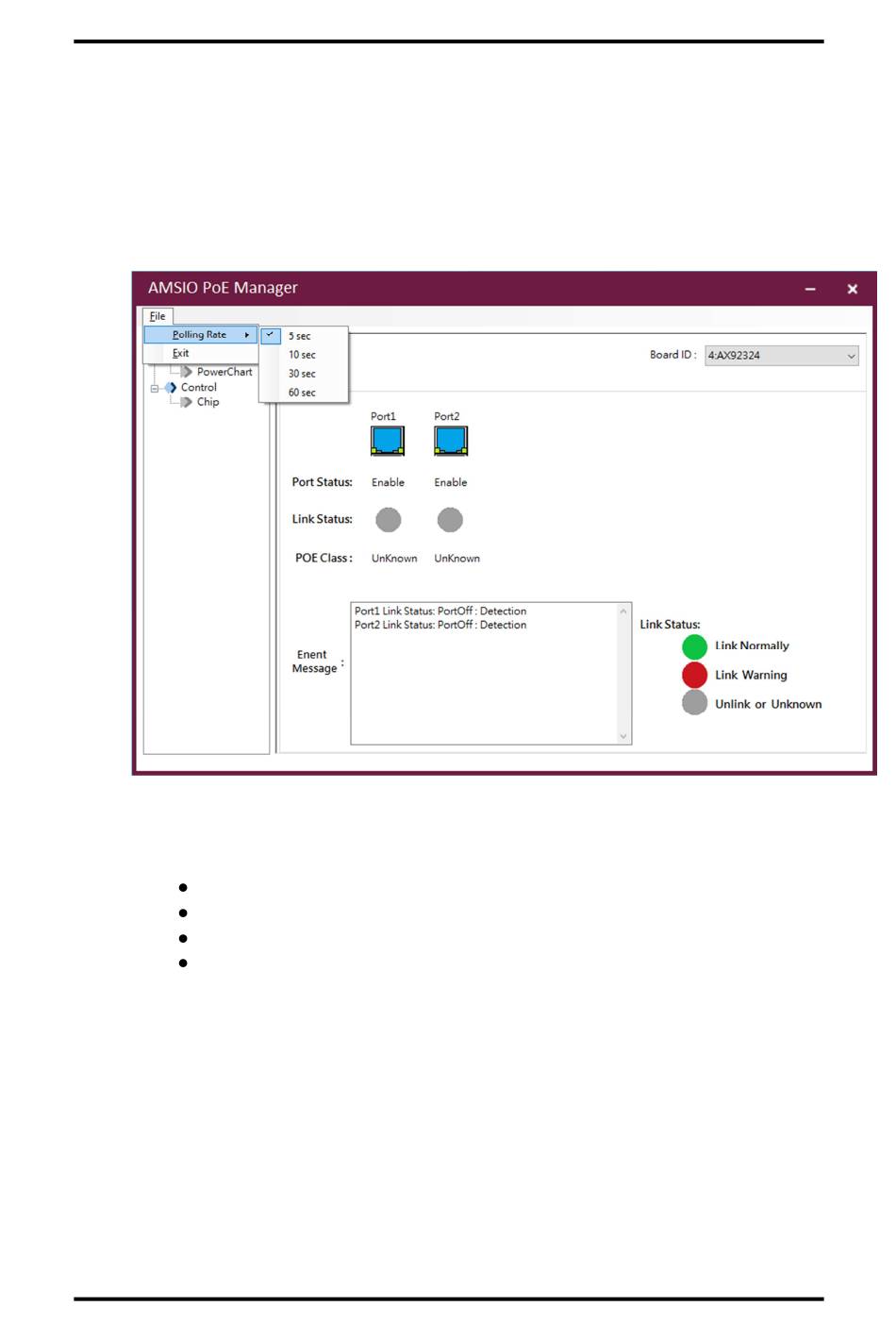This screenshot has width=896, height=1340.
Task: Set polling rate to 5 sec
Action: coord(304,336)
